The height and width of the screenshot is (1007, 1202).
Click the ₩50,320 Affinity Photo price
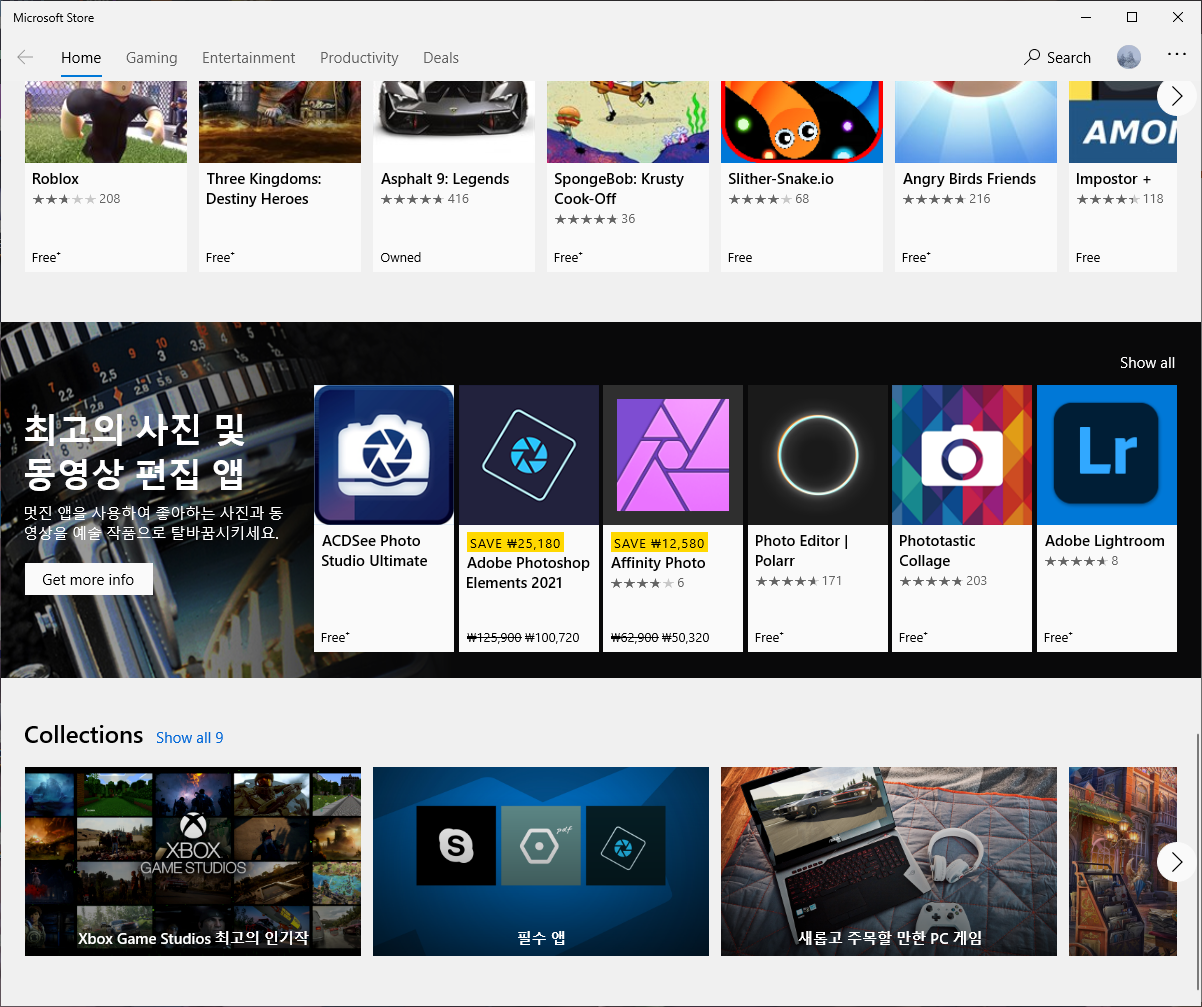686,637
